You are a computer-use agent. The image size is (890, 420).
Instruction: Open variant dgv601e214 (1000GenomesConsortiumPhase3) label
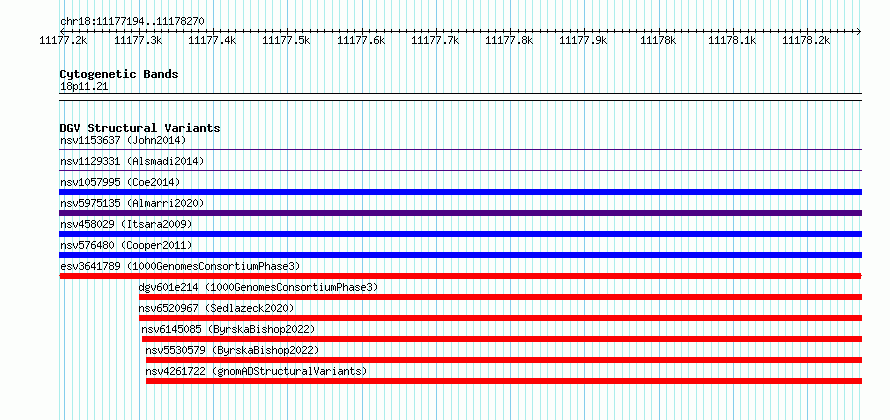[258, 287]
